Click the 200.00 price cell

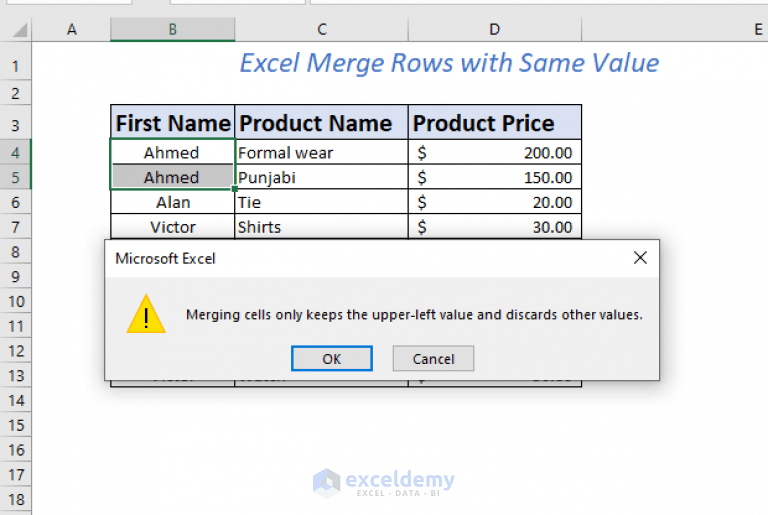(495, 152)
